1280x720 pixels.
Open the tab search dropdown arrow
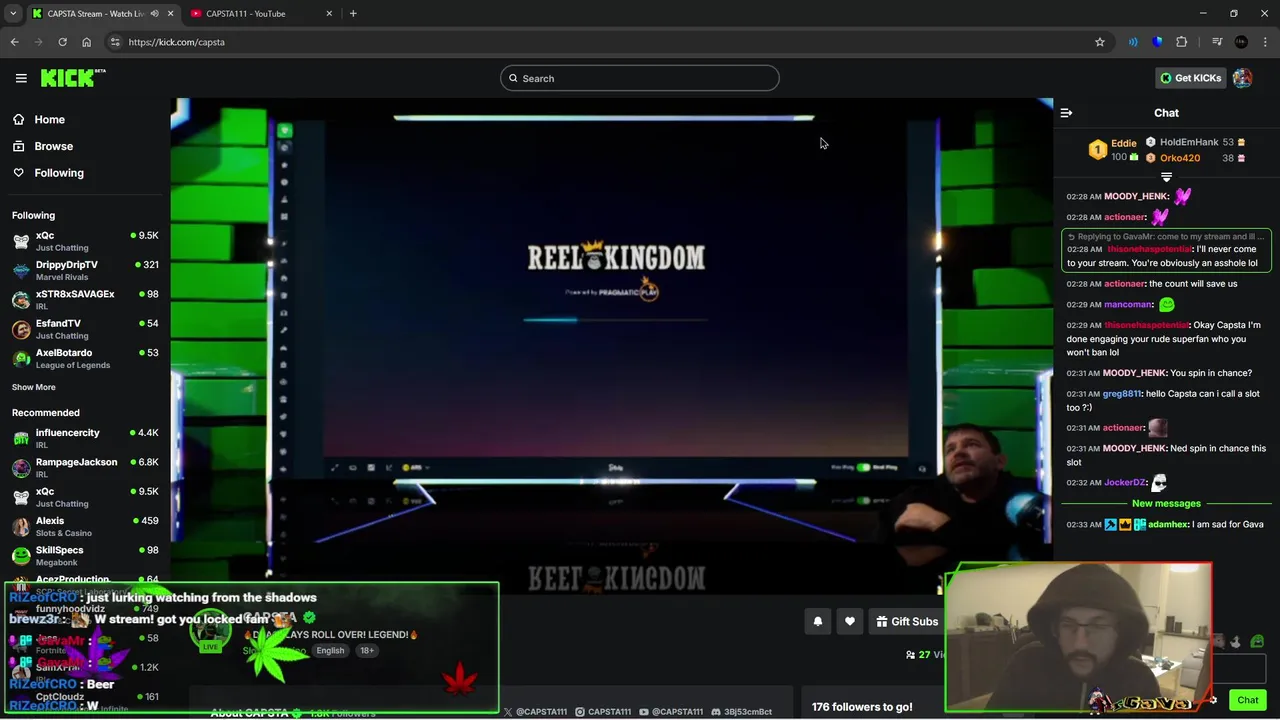click(x=13, y=14)
